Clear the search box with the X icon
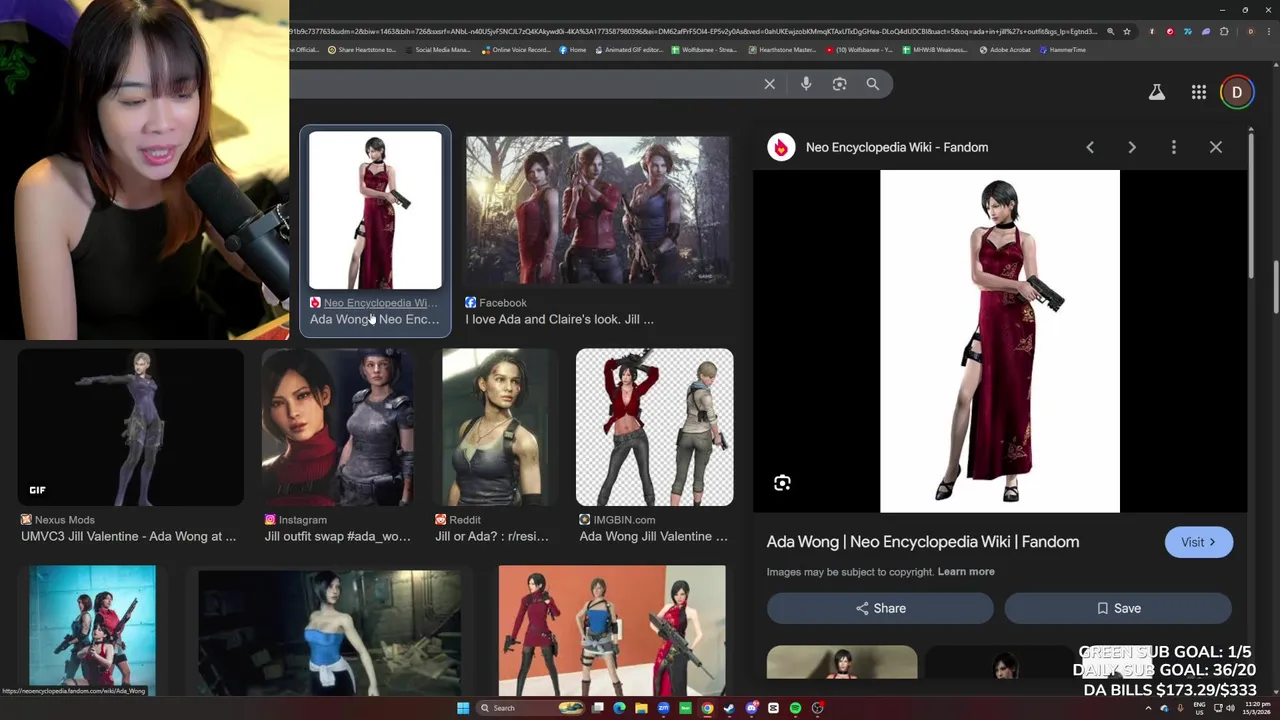This screenshot has width=1280, height=720. point(770,84)
